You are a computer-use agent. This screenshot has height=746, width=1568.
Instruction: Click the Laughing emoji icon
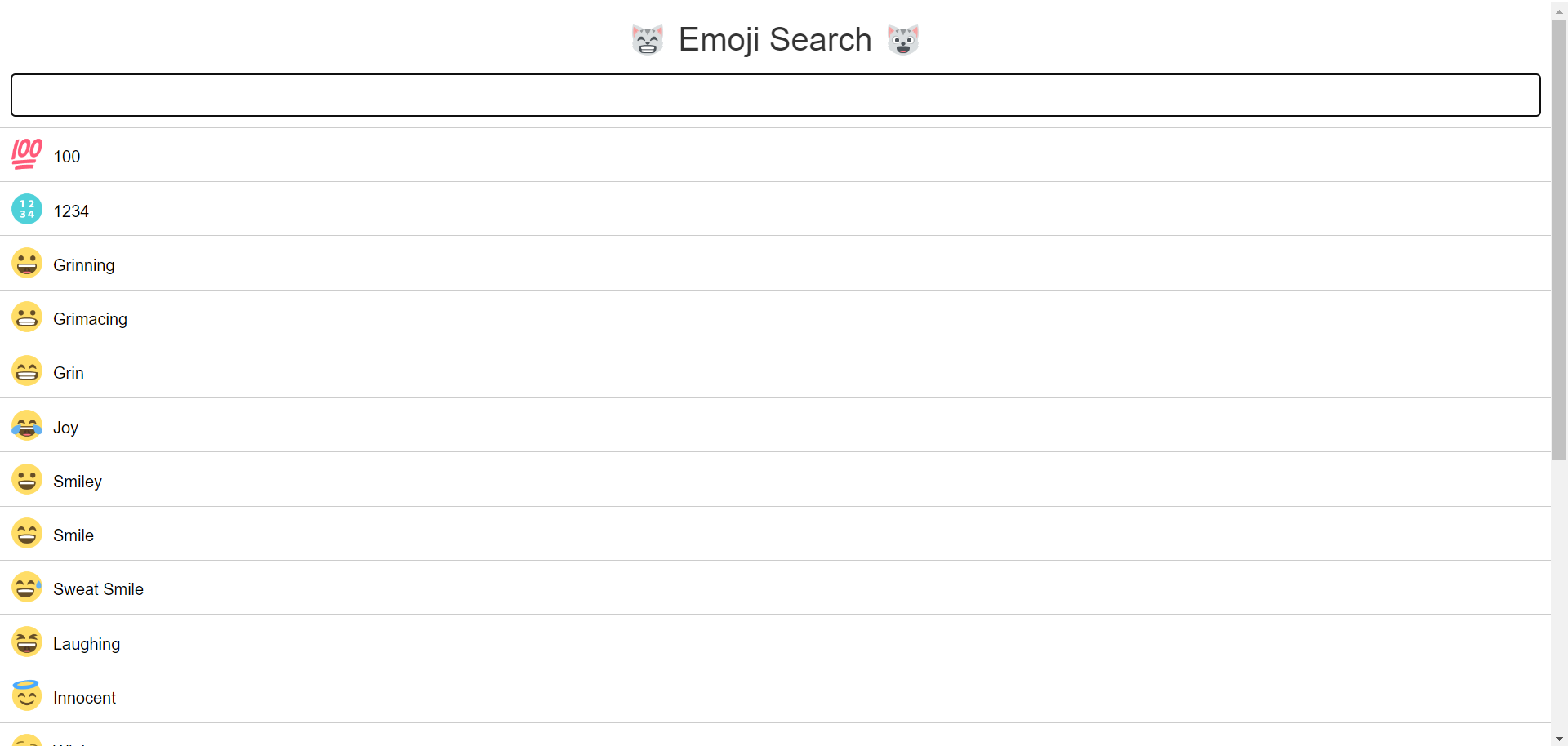[x=25, y=642]
